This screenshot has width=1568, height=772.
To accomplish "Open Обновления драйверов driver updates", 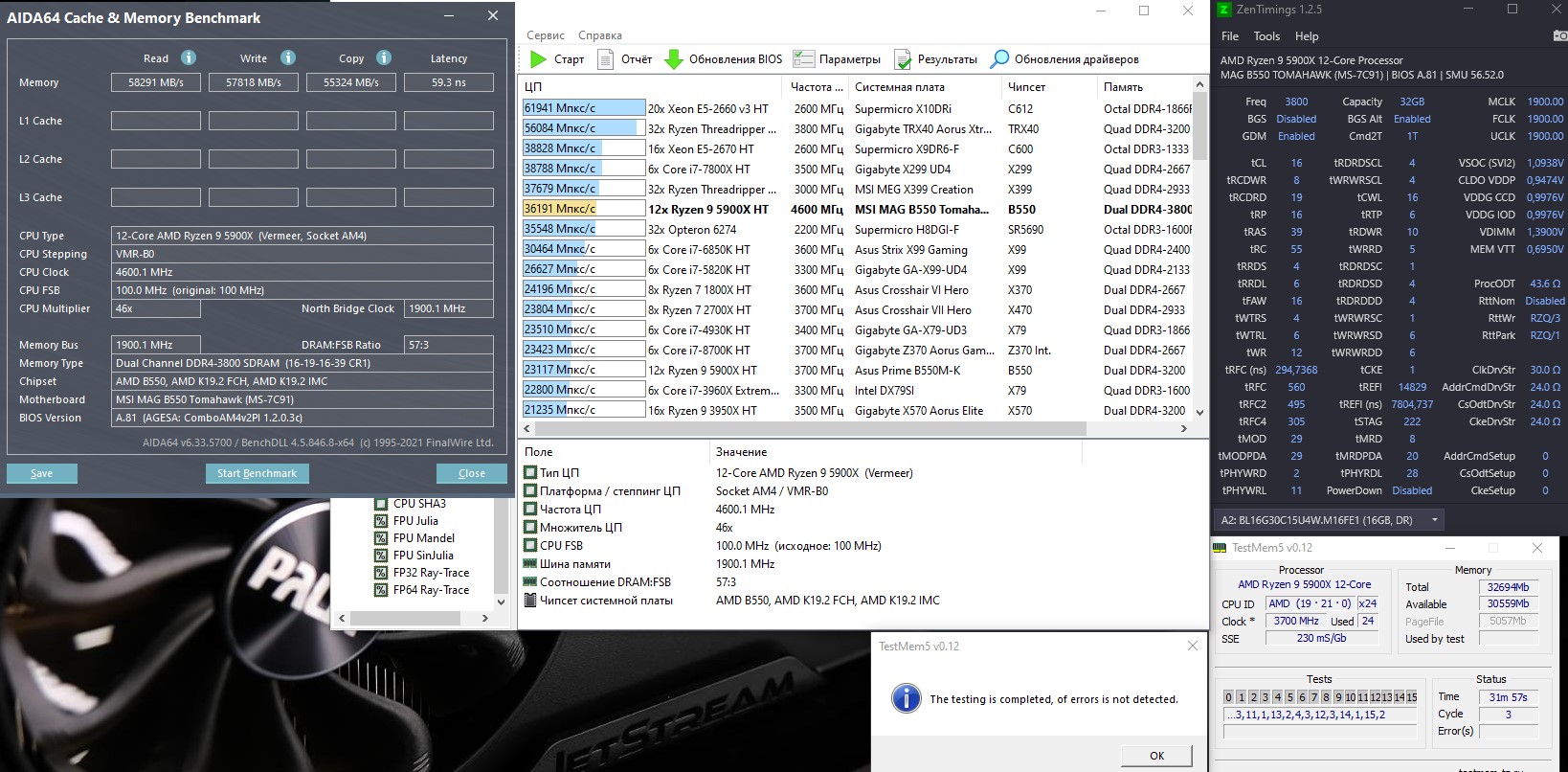I will 1064,59.
